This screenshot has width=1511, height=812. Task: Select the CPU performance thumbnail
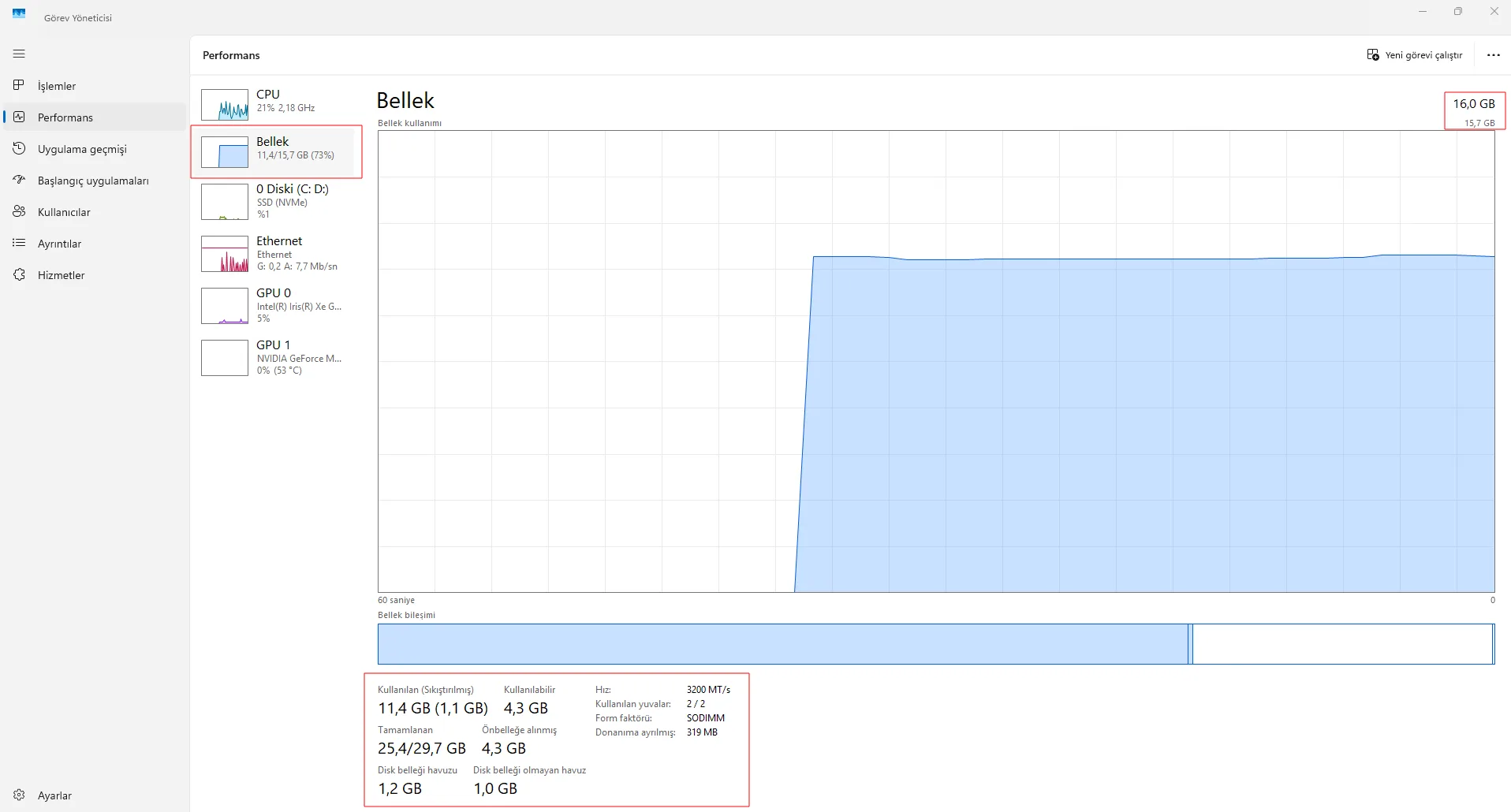[x=225, y=104]
